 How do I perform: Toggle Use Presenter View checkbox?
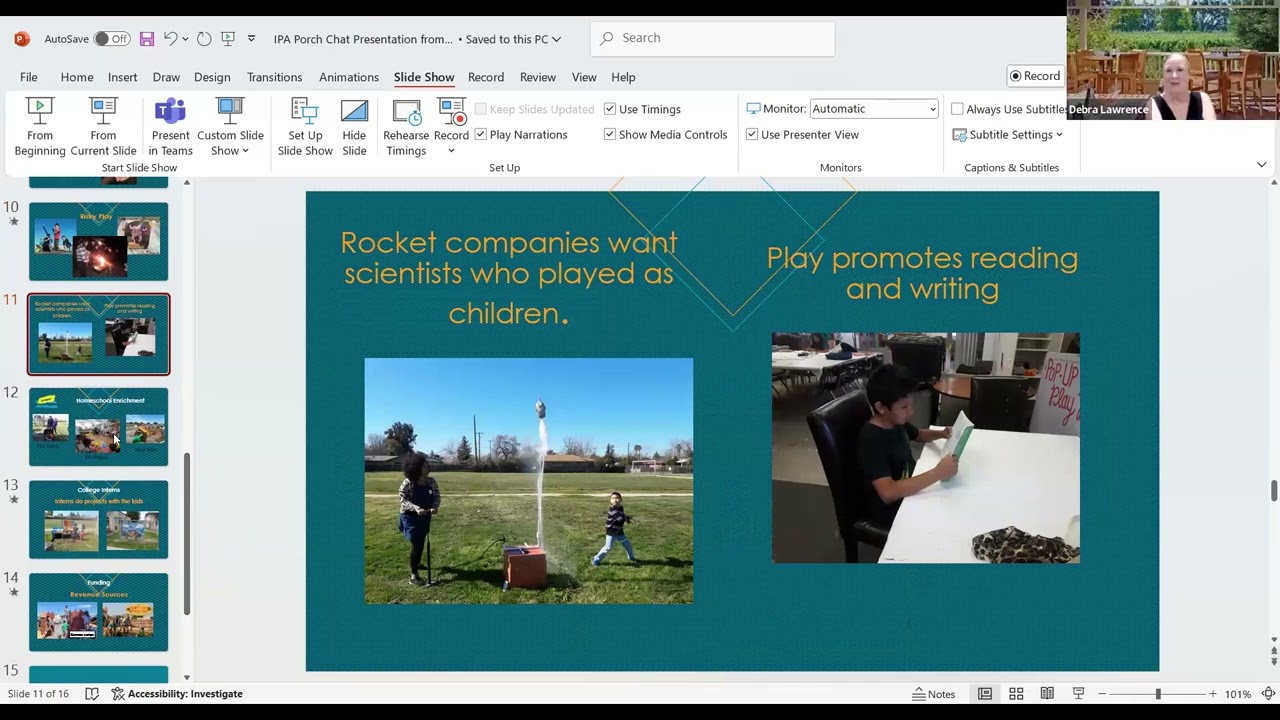point(752,134)
